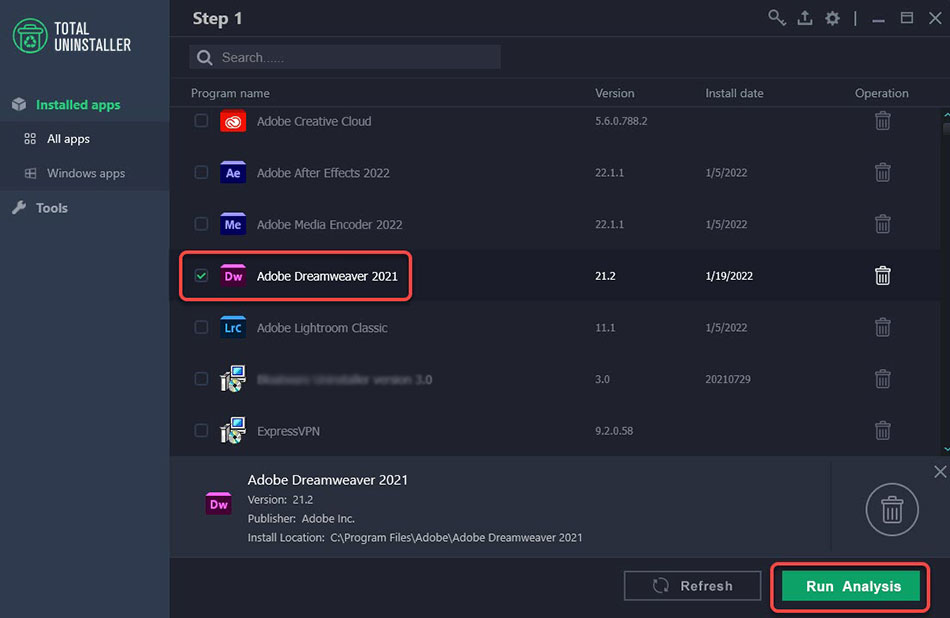Click the Installed apps cube icon
The width and height of the screenshot is (950, 618).
tap(19, 104)
